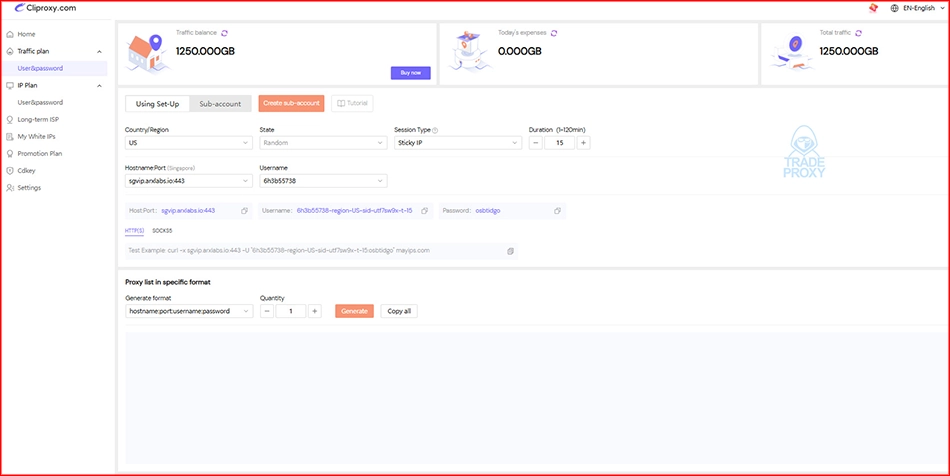
Task: Open Long-term ISP page
Action: 38,119
